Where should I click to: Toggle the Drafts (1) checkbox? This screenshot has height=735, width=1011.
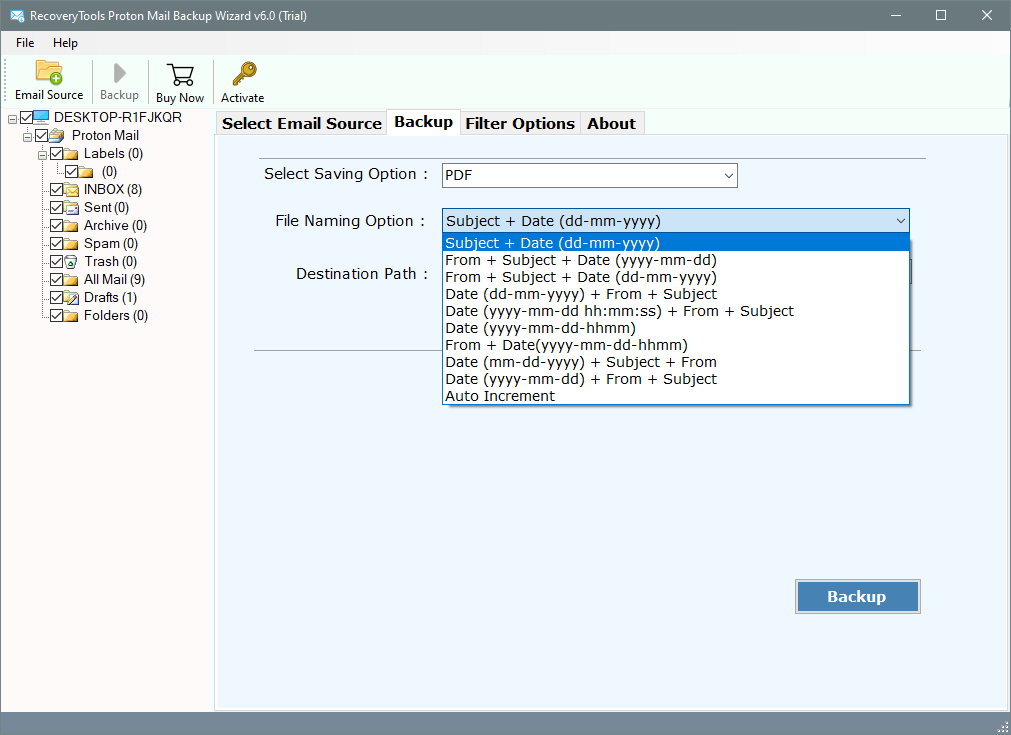pyautogui.click(x=57, y=298)
